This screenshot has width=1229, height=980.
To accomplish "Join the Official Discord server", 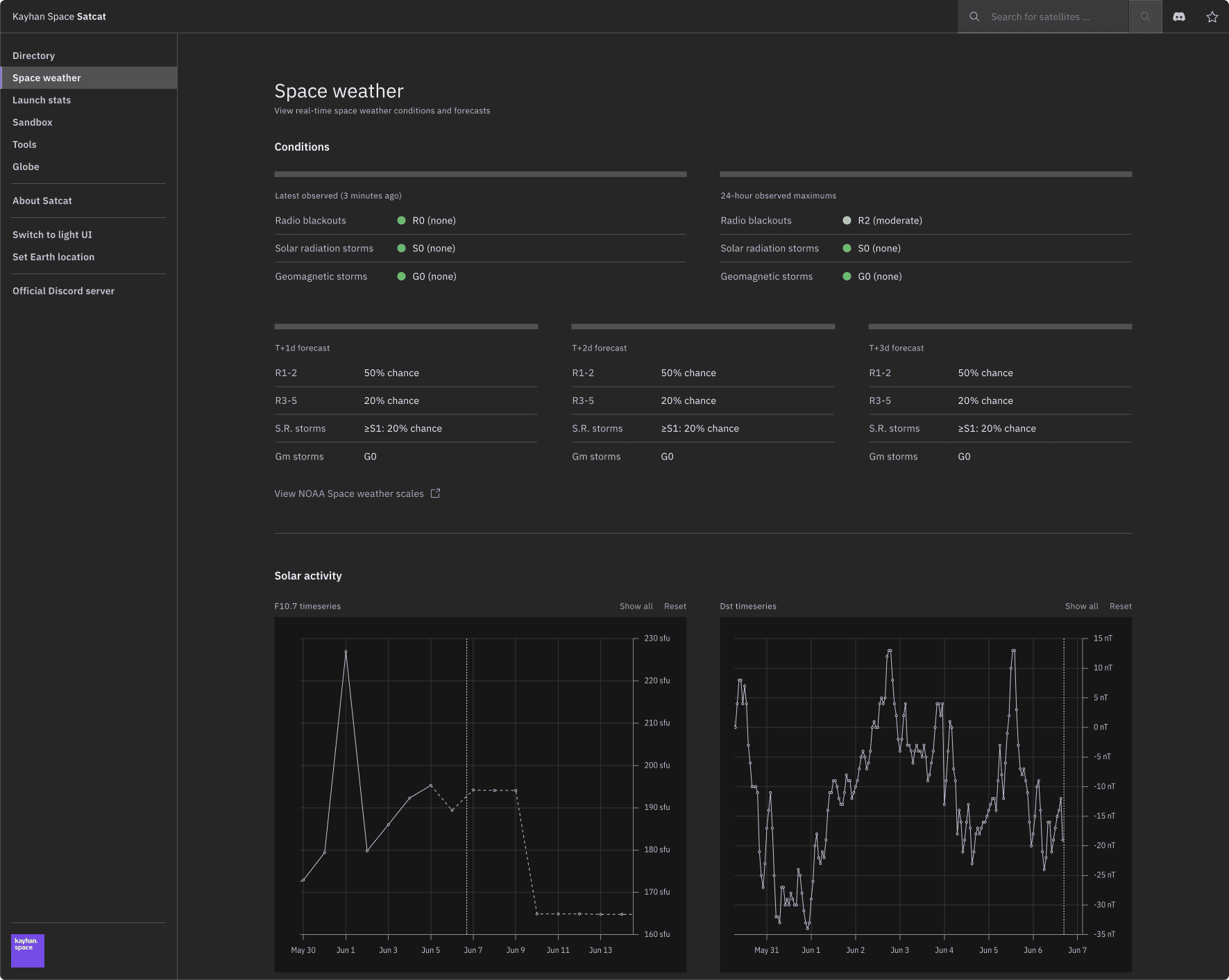I will coord(63,290).
